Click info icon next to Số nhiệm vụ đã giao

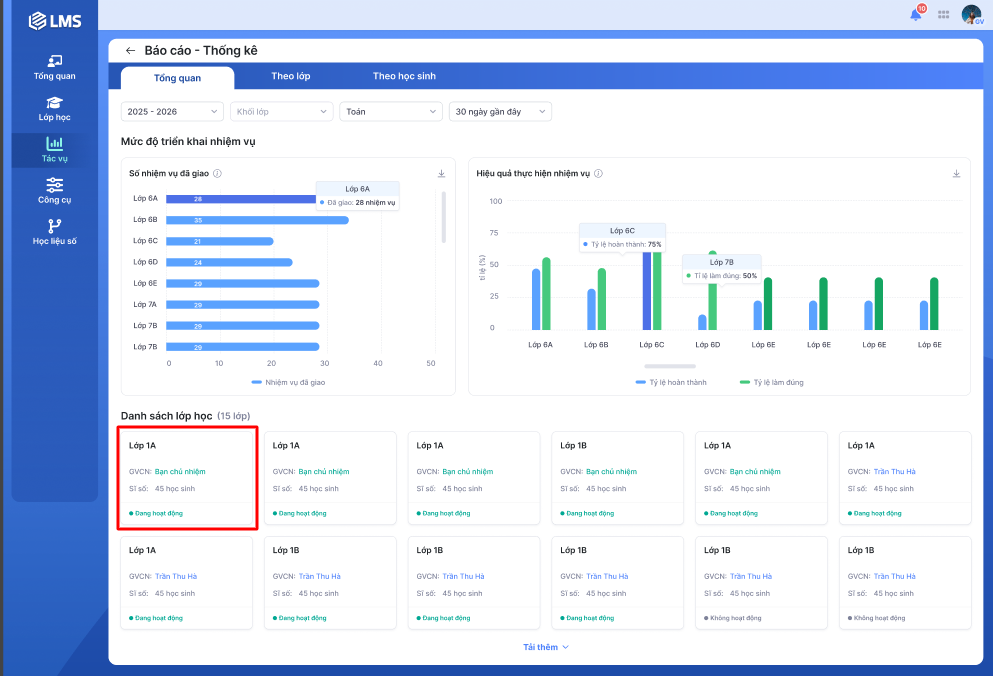point(218,173)
